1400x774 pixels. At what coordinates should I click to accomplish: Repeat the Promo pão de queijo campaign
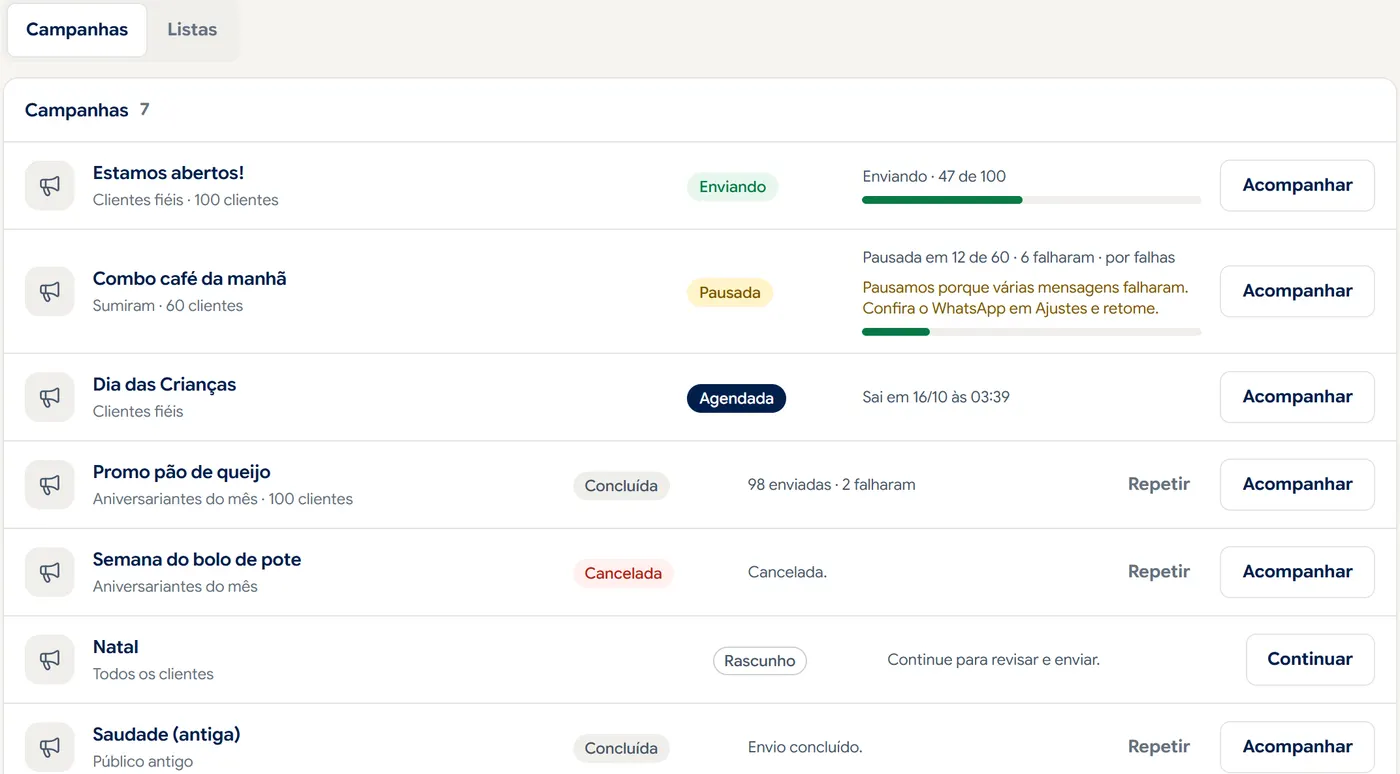click(x=1159, y=484)
